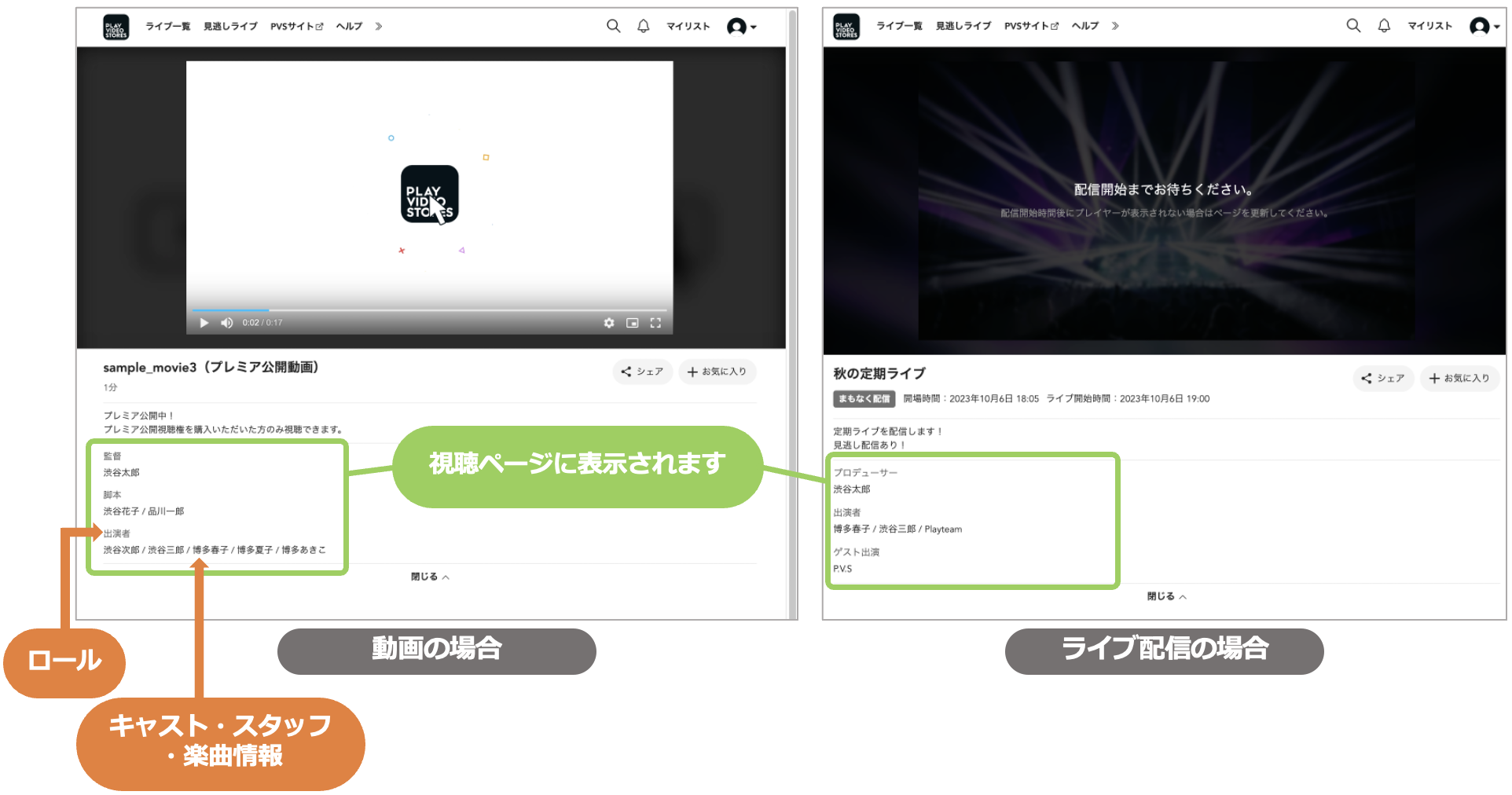The height and width of the screenshot is (795, 1512).
Task: Expand more nav items chevron in left window
Action: (379, 26)
